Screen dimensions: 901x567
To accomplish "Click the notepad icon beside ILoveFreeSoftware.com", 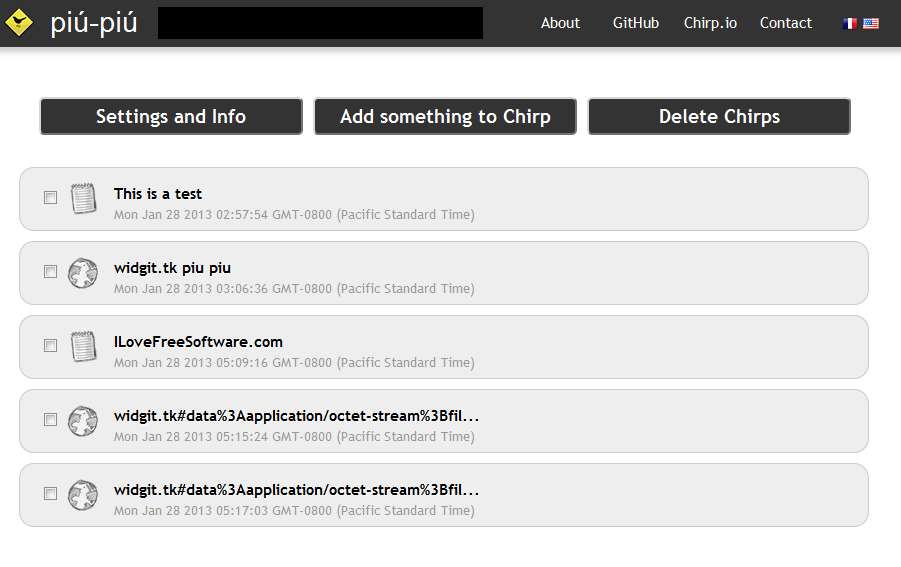I will (x=83, y=346).
